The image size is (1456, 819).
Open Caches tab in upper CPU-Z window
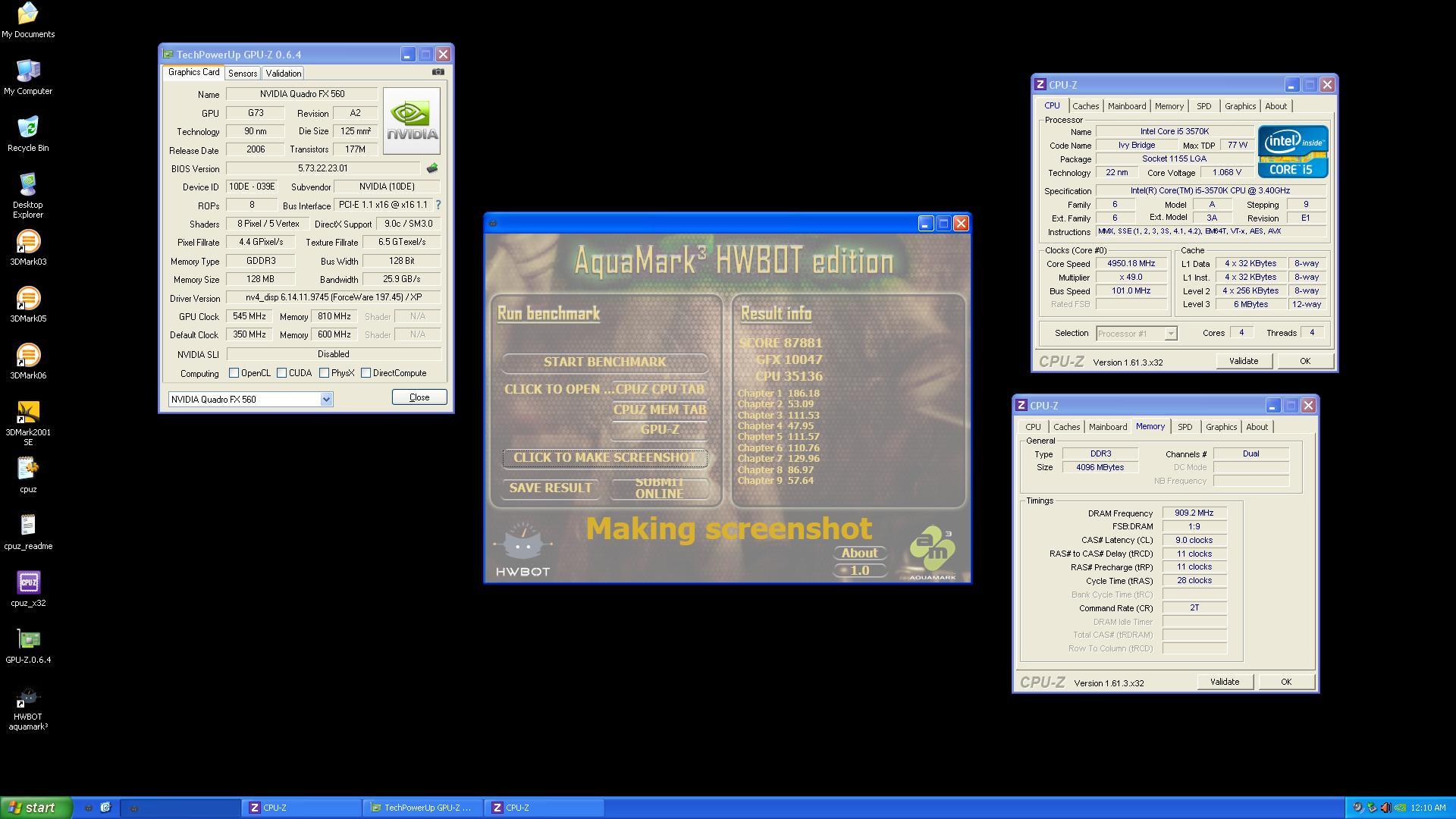[x=1085, y=106]
